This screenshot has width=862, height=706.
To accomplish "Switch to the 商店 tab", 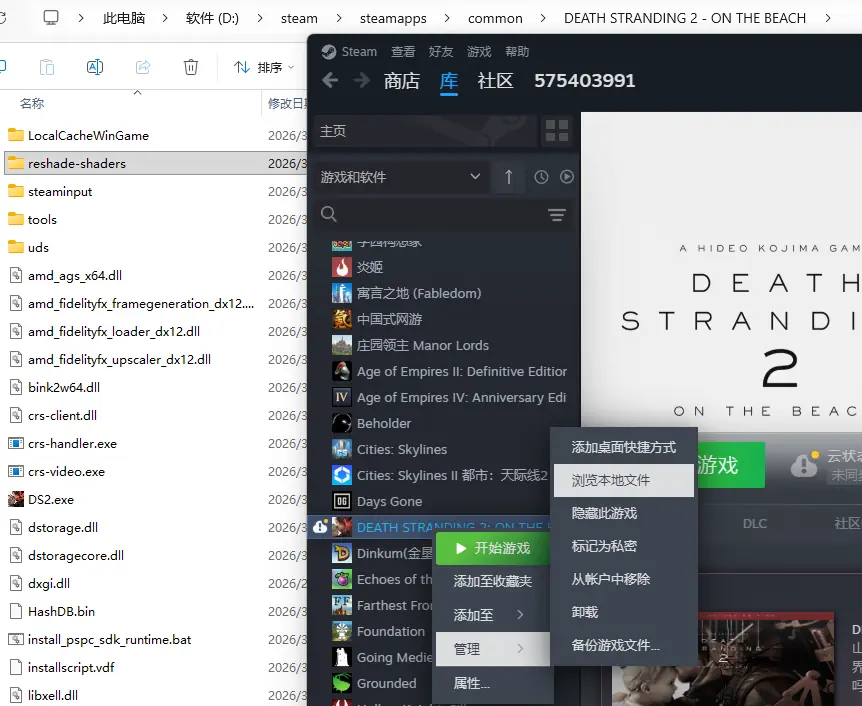I will (x=402, y=81).
